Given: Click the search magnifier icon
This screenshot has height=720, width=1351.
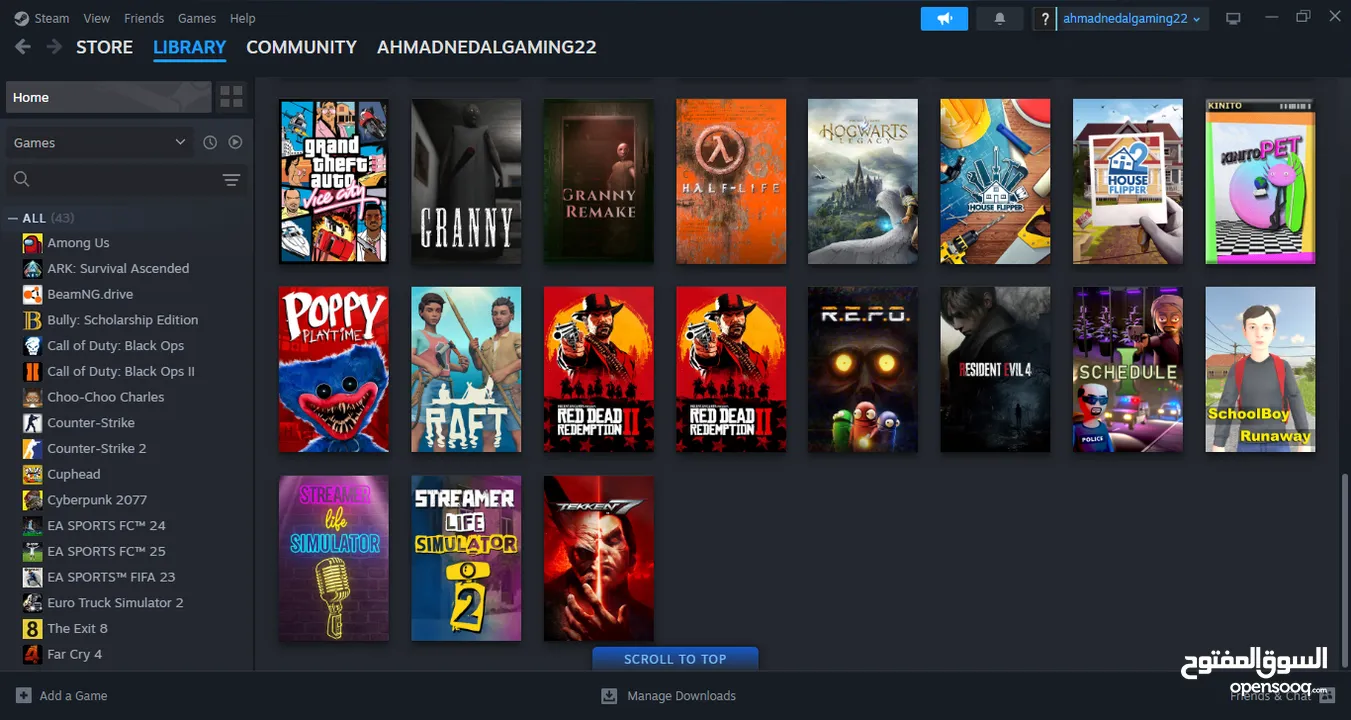Looking at the screenshot, I should coord(22,180).
